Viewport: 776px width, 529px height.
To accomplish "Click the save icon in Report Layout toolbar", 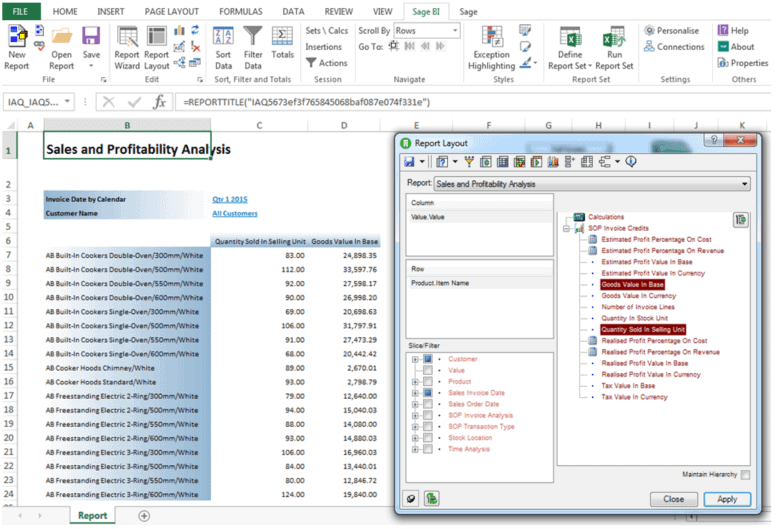I will coord(409,162).
